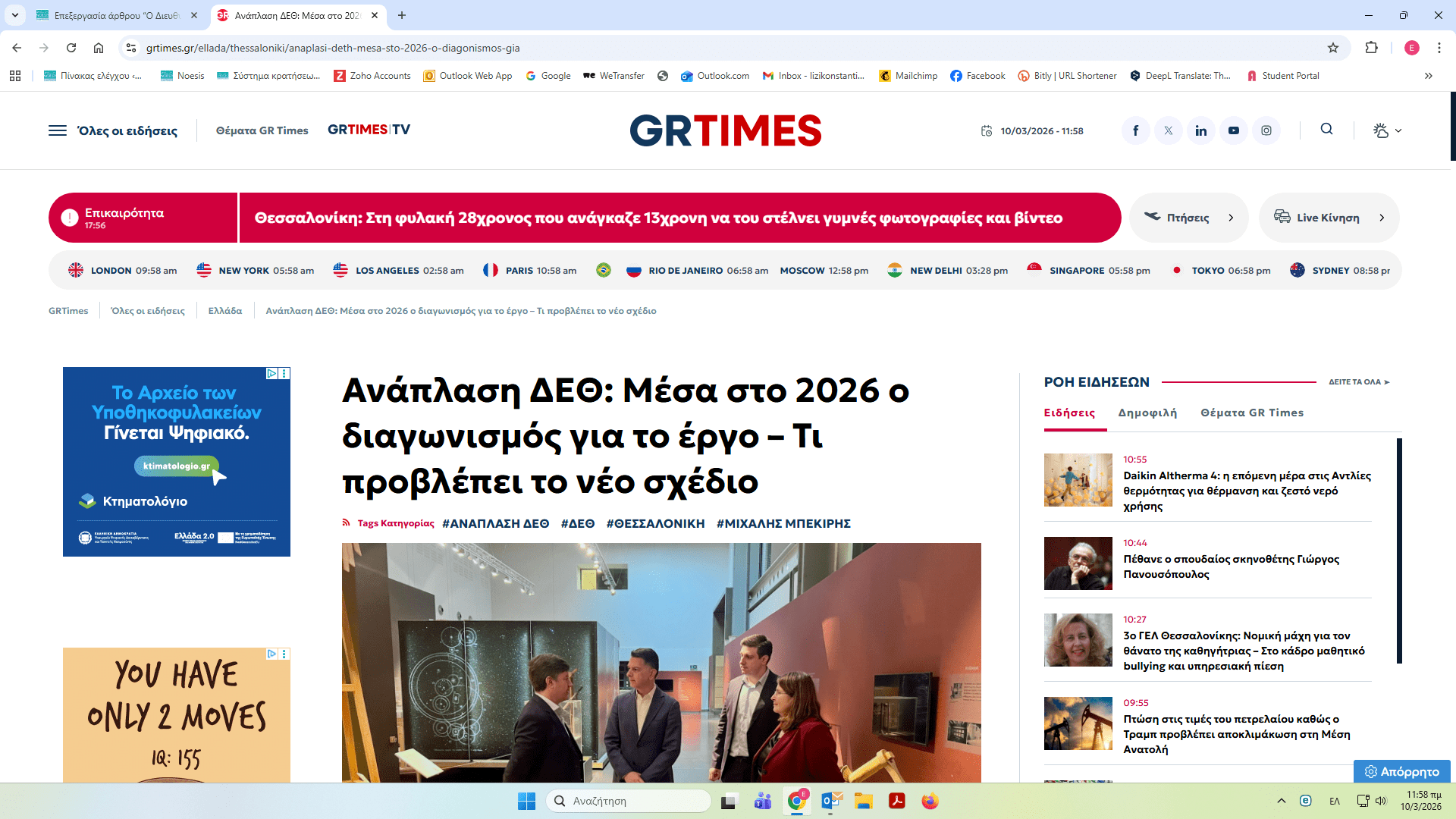Open GRTimes Facebook page icon
The image size is (1456, 819).
(1136, 130)
